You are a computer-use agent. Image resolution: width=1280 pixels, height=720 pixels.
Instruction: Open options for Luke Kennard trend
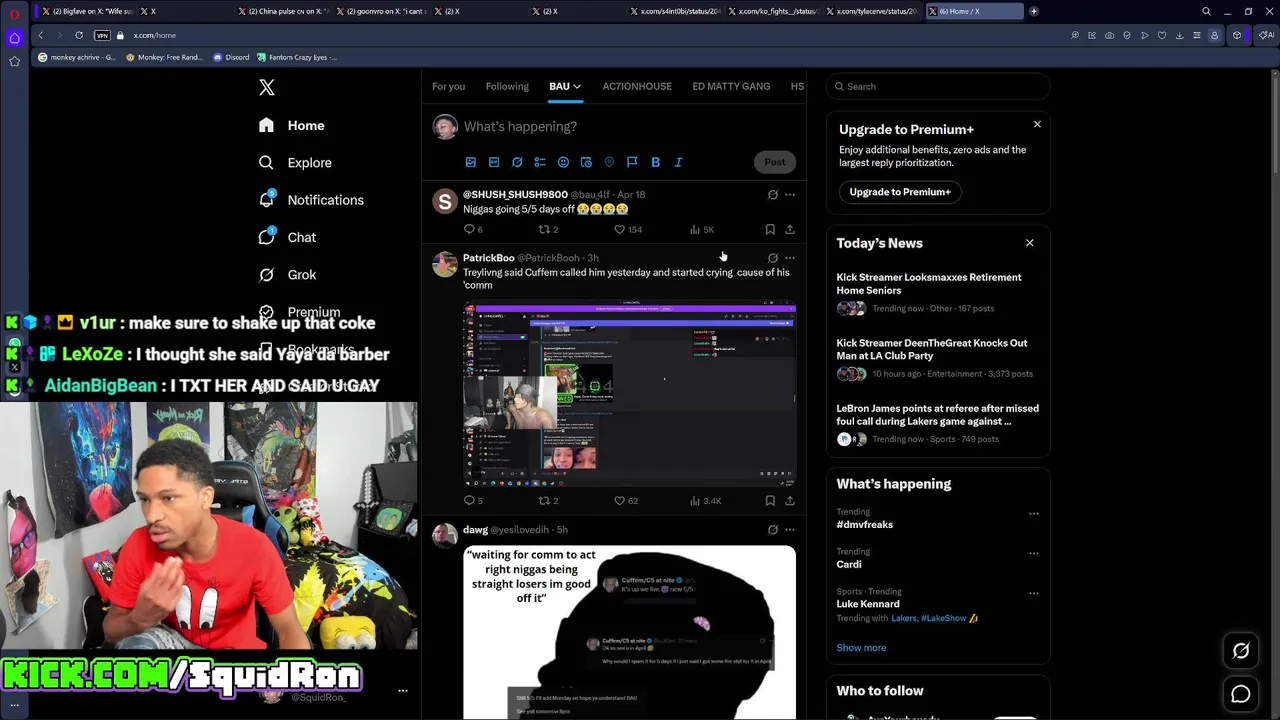1034,593
